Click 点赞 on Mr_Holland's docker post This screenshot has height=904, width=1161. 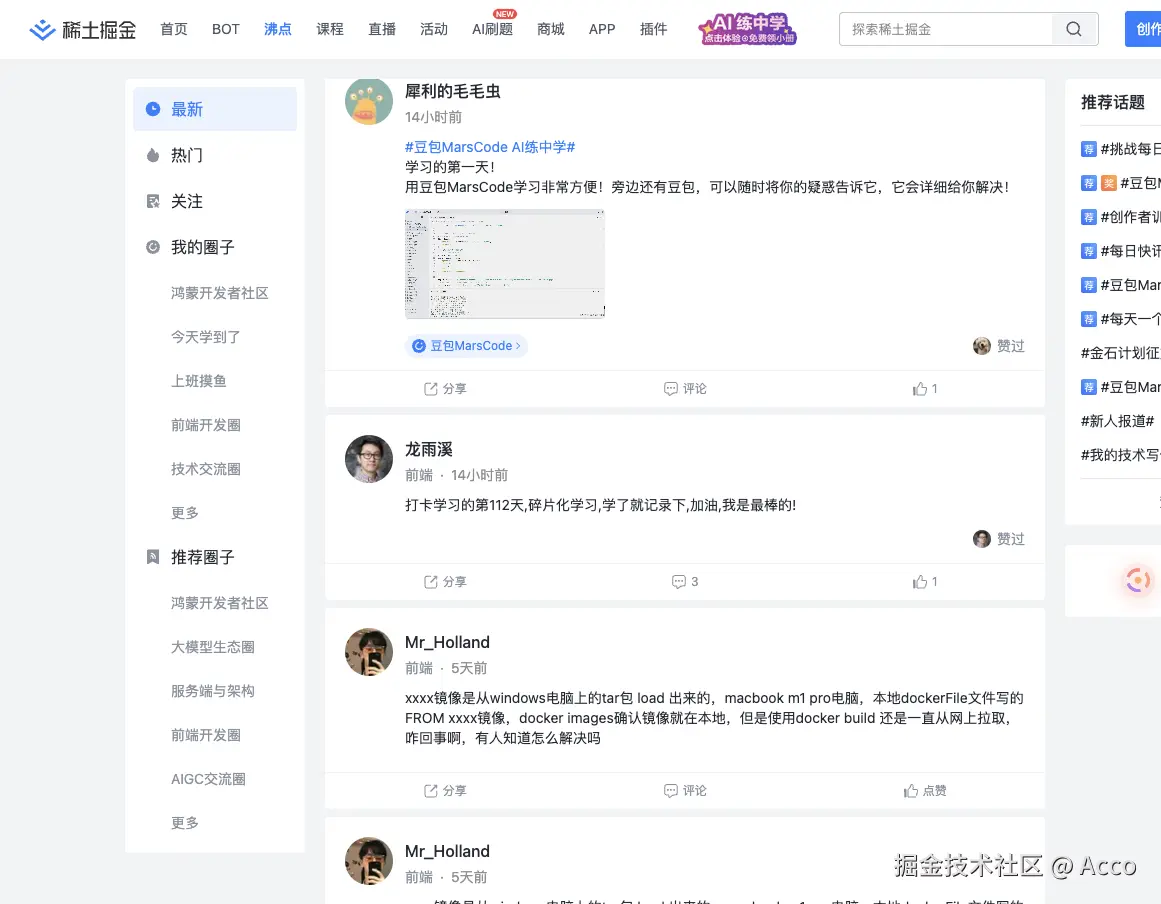(x=925, y=790)
